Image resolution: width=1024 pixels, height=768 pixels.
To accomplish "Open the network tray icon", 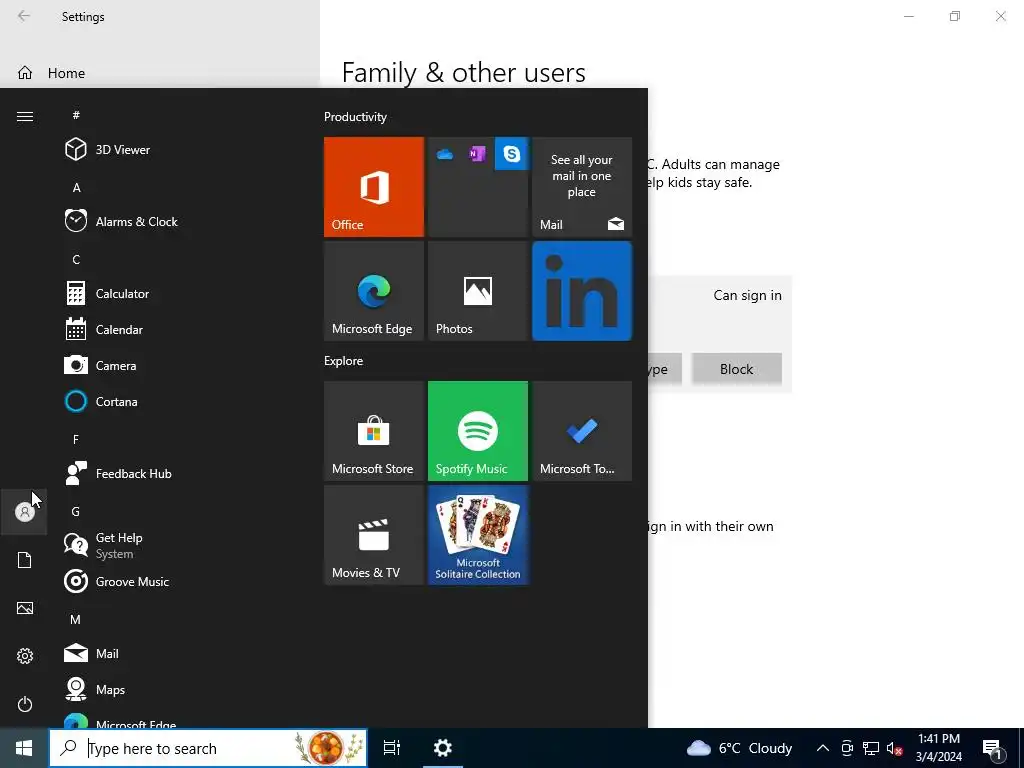I will [871, 748].
